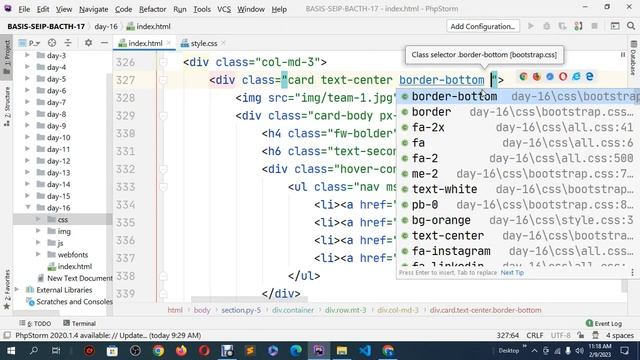Open completion popup more options dots
Screen dimensions: 640x360
pyautogui.click(x=633, y=273)
